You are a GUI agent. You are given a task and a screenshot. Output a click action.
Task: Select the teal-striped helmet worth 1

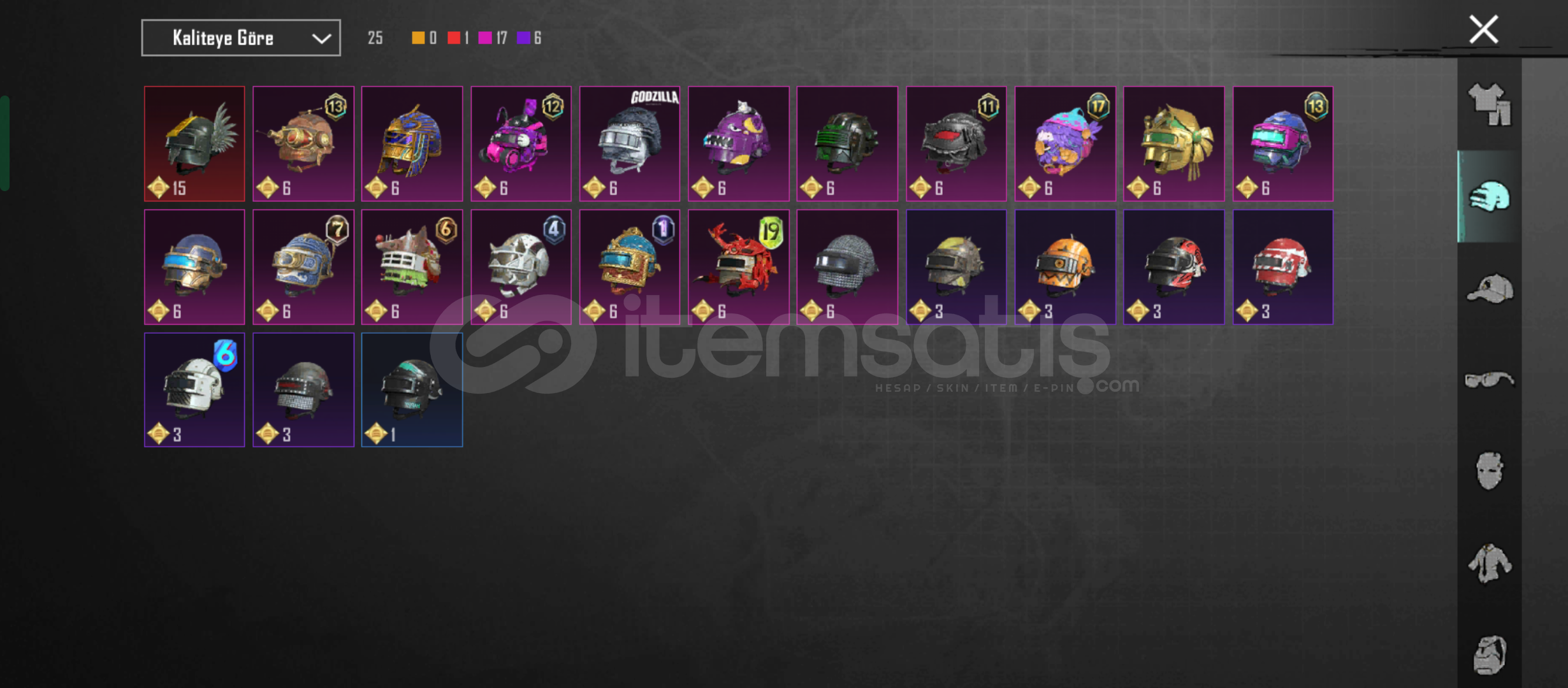[412, 390]
